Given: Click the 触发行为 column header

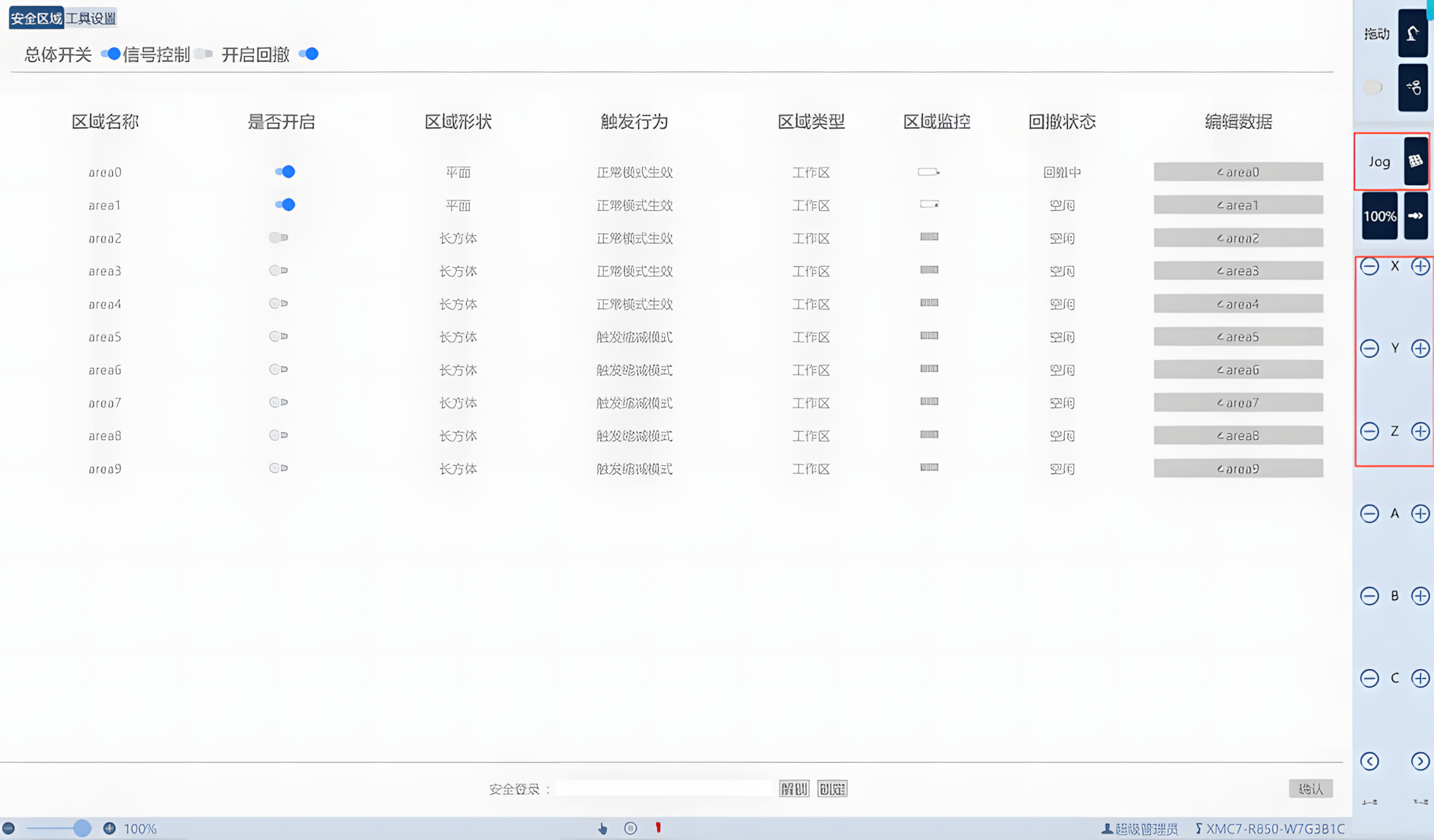Looking at the screenshot, I should tap(635, 122).
